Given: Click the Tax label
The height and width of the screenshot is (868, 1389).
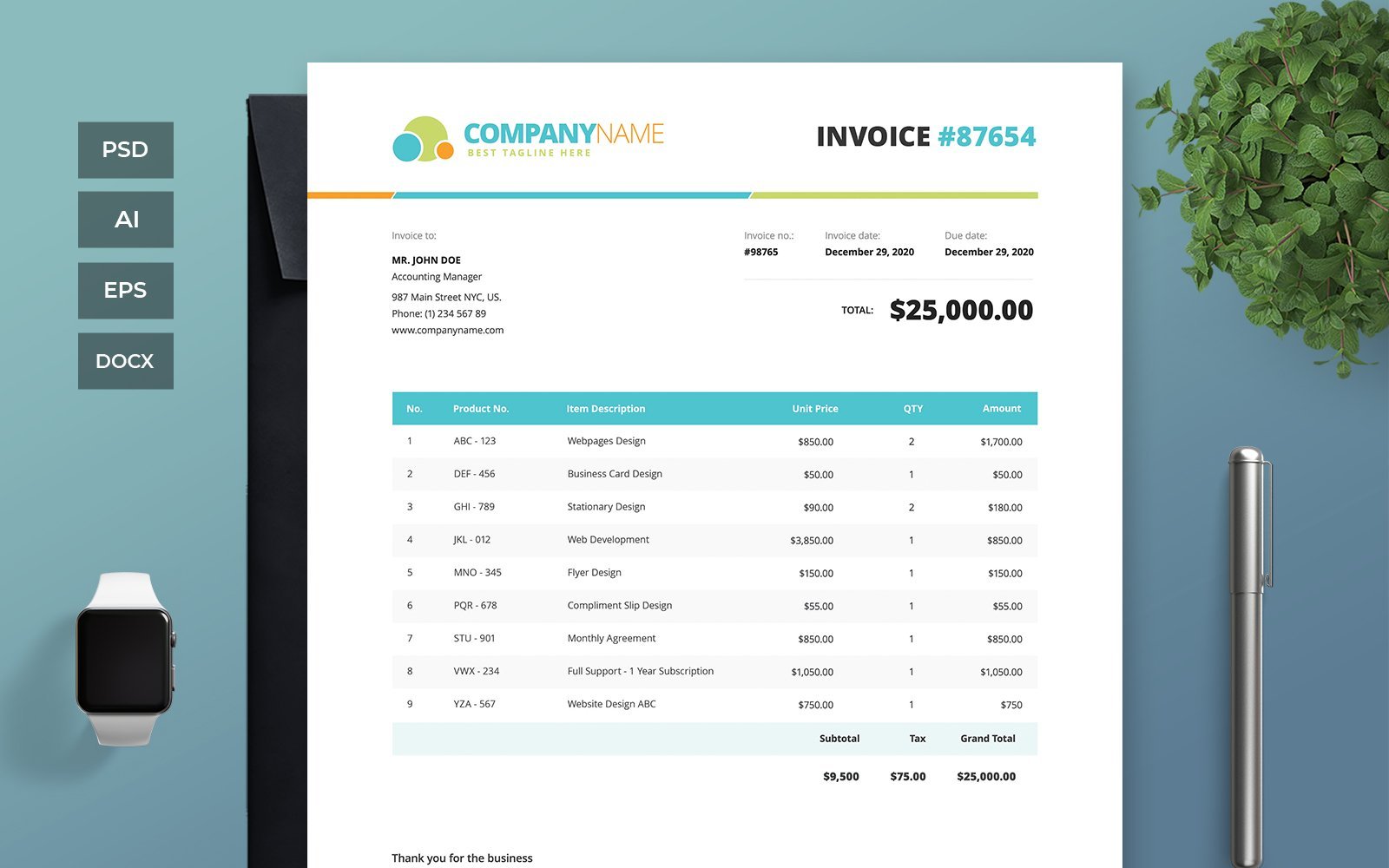Looking at the screenshot, I should click(x=918, y=739).
